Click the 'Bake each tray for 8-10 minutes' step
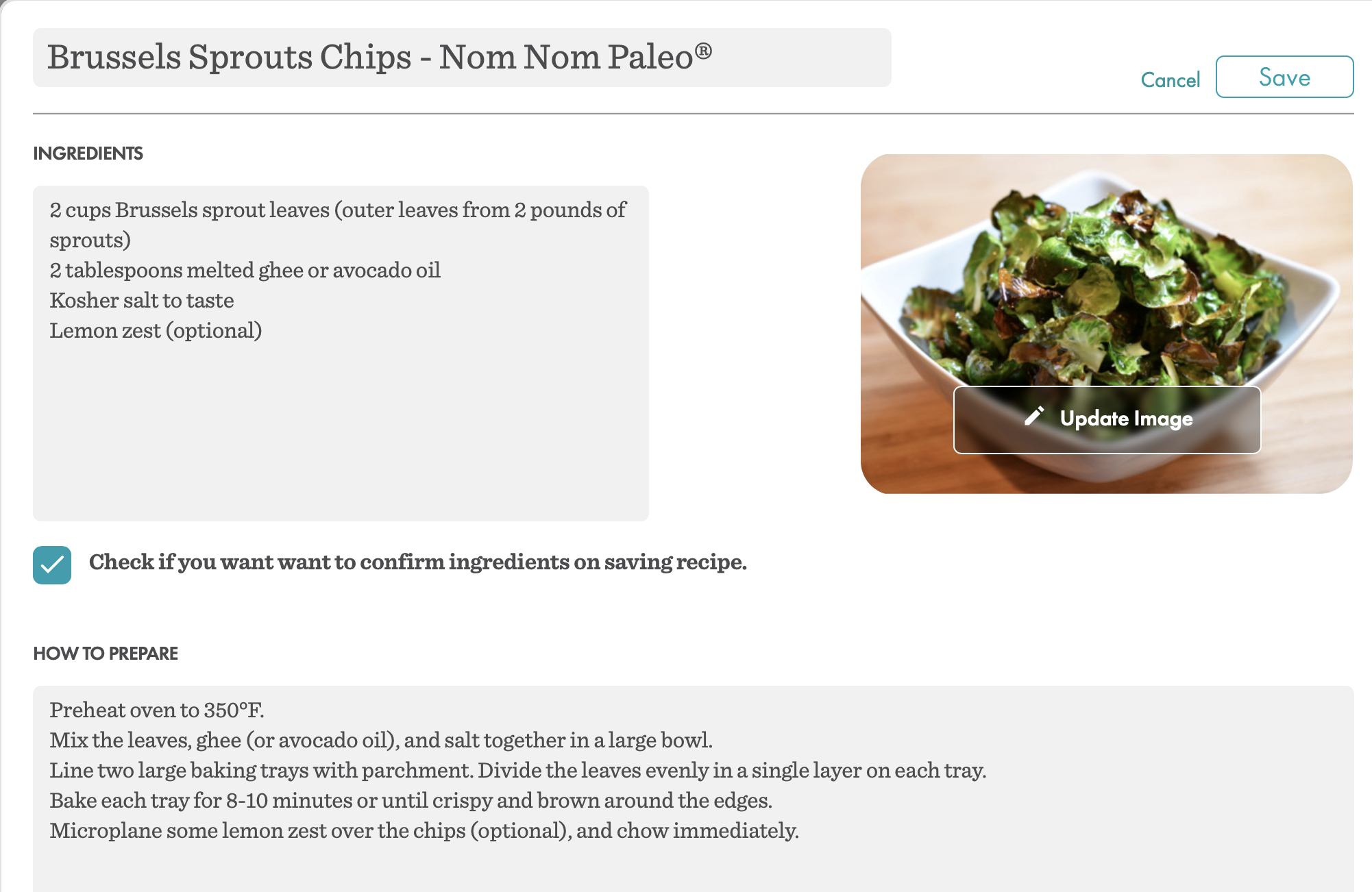This screenshot has width=1372, height=892. (411, 800)
